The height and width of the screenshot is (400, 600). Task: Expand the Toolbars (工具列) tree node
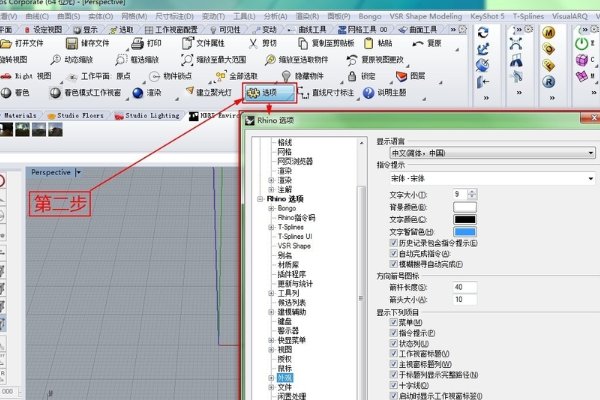coord(271,293)
